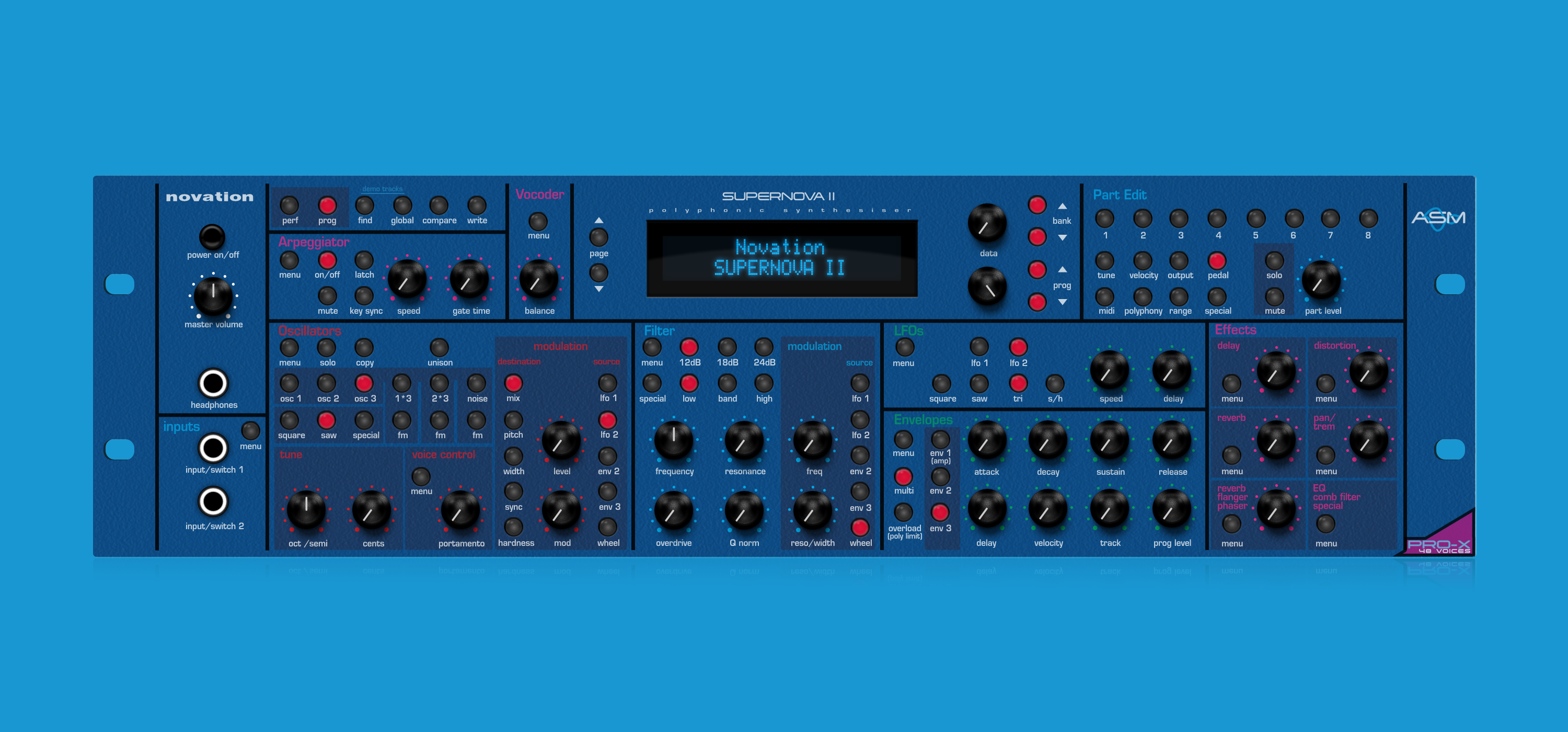
Task: Enable the oscillator unison button
Action: tap(439, 348)
